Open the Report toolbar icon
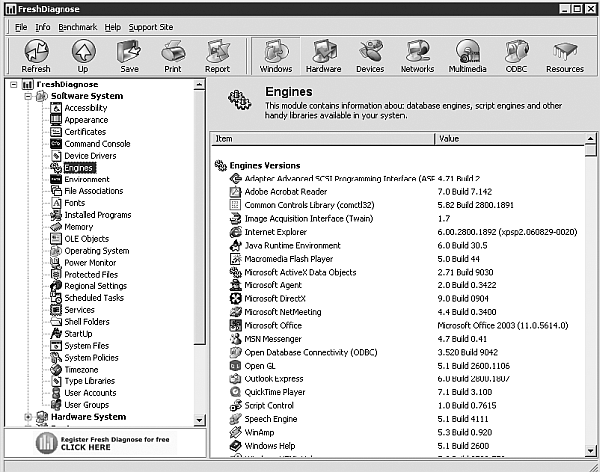Screen dimensions: 600x472 click(x=217, y=56)
